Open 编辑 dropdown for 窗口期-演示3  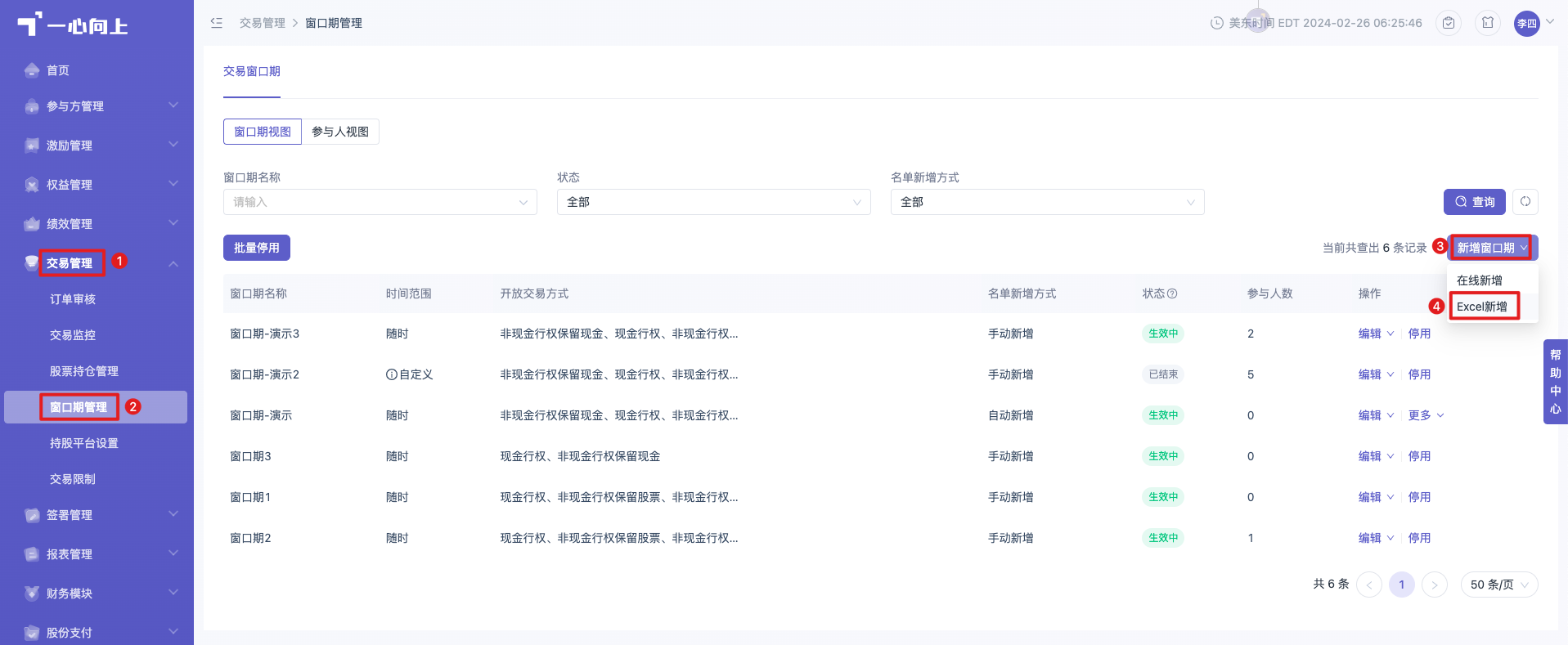click(x=1376, y=334)
